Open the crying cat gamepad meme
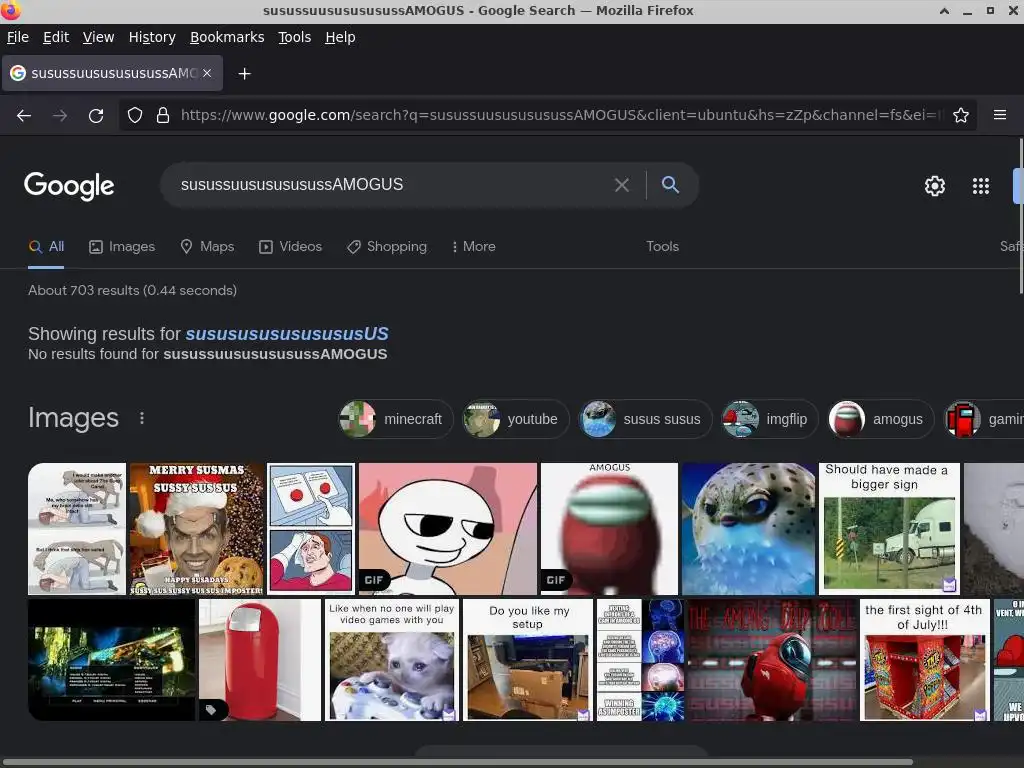This screenshot has height=768, width=1024. [x=392, y=660]
